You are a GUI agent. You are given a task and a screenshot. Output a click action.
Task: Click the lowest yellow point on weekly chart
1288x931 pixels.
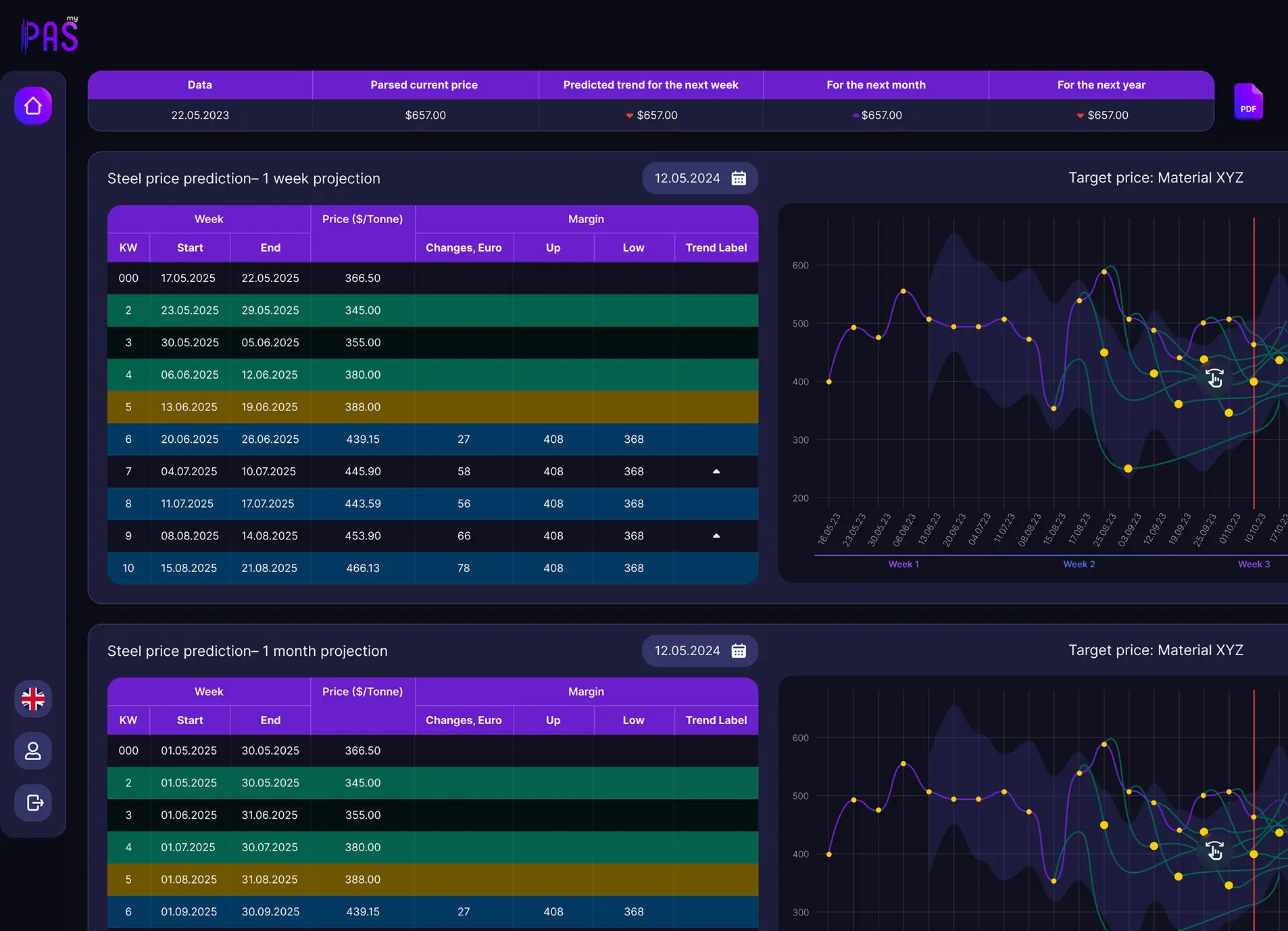point(1128,469)
